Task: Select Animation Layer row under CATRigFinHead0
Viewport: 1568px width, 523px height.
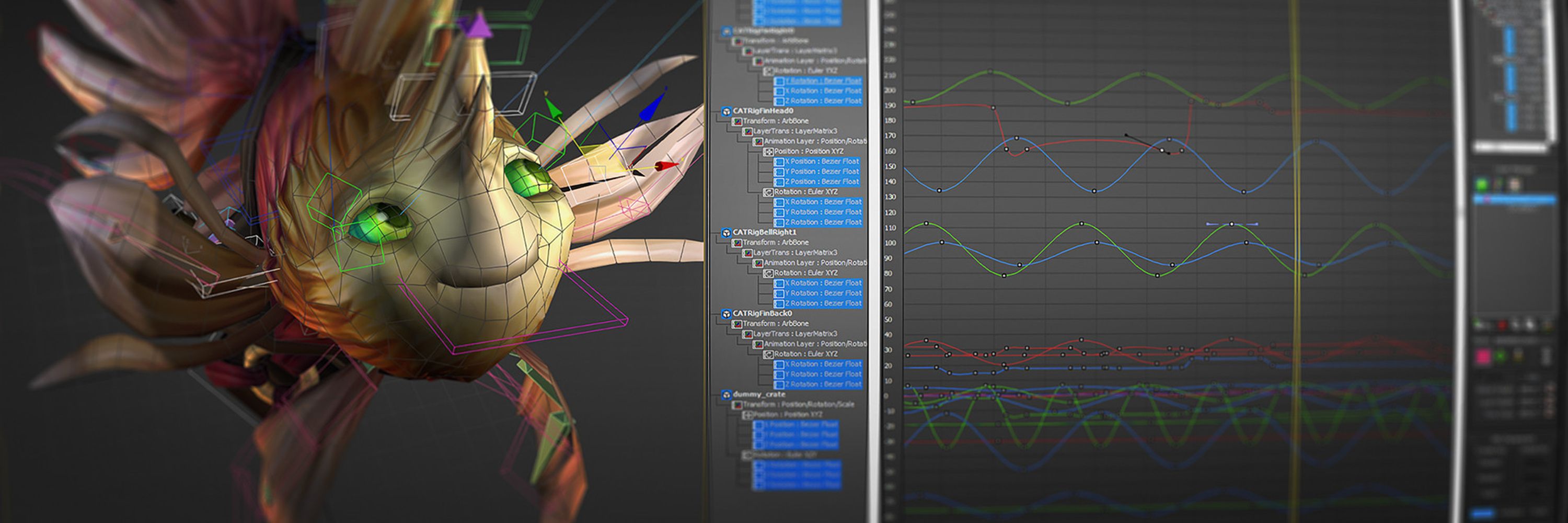Action: click(x=815, y=141)
